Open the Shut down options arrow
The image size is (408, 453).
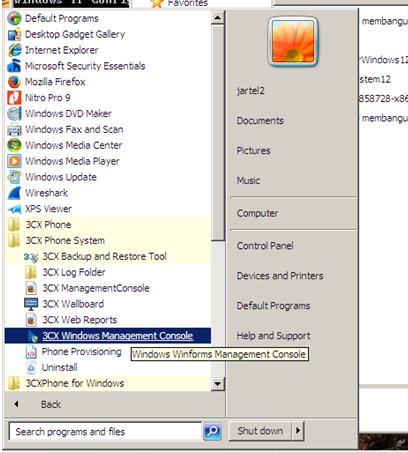coord(298,431)
